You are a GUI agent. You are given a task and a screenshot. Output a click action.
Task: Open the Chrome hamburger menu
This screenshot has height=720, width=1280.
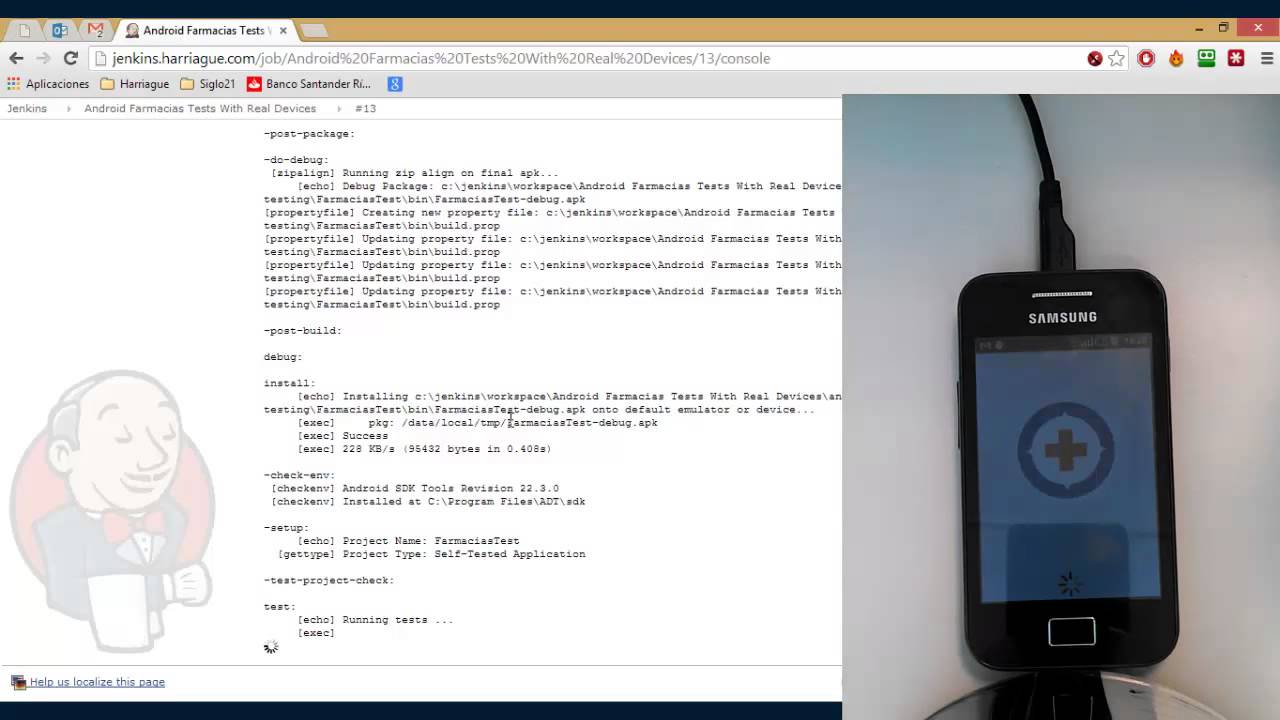(x=1266, y=58)
